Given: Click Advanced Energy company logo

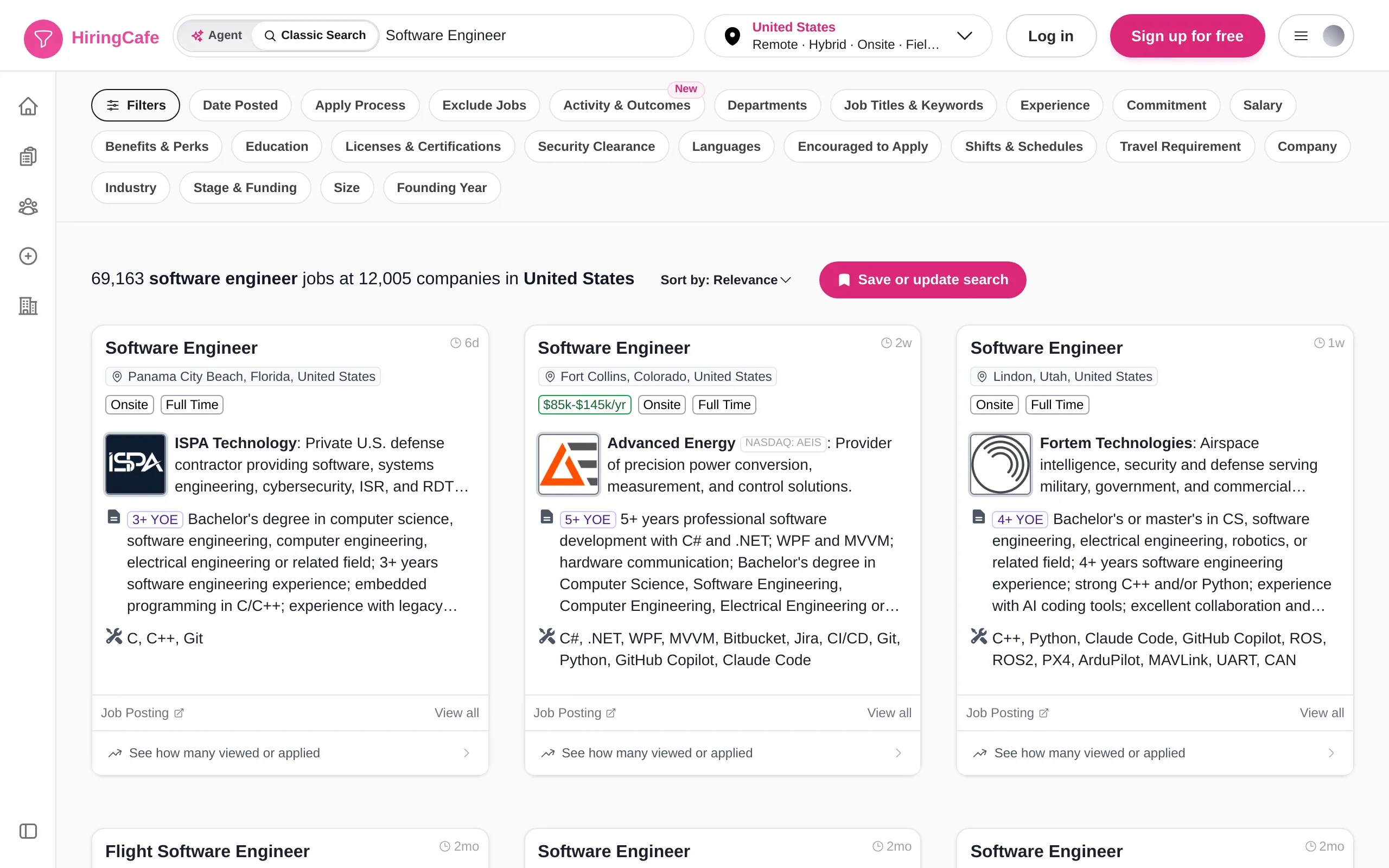Looking at the screenshot, I should pos(568,464).
